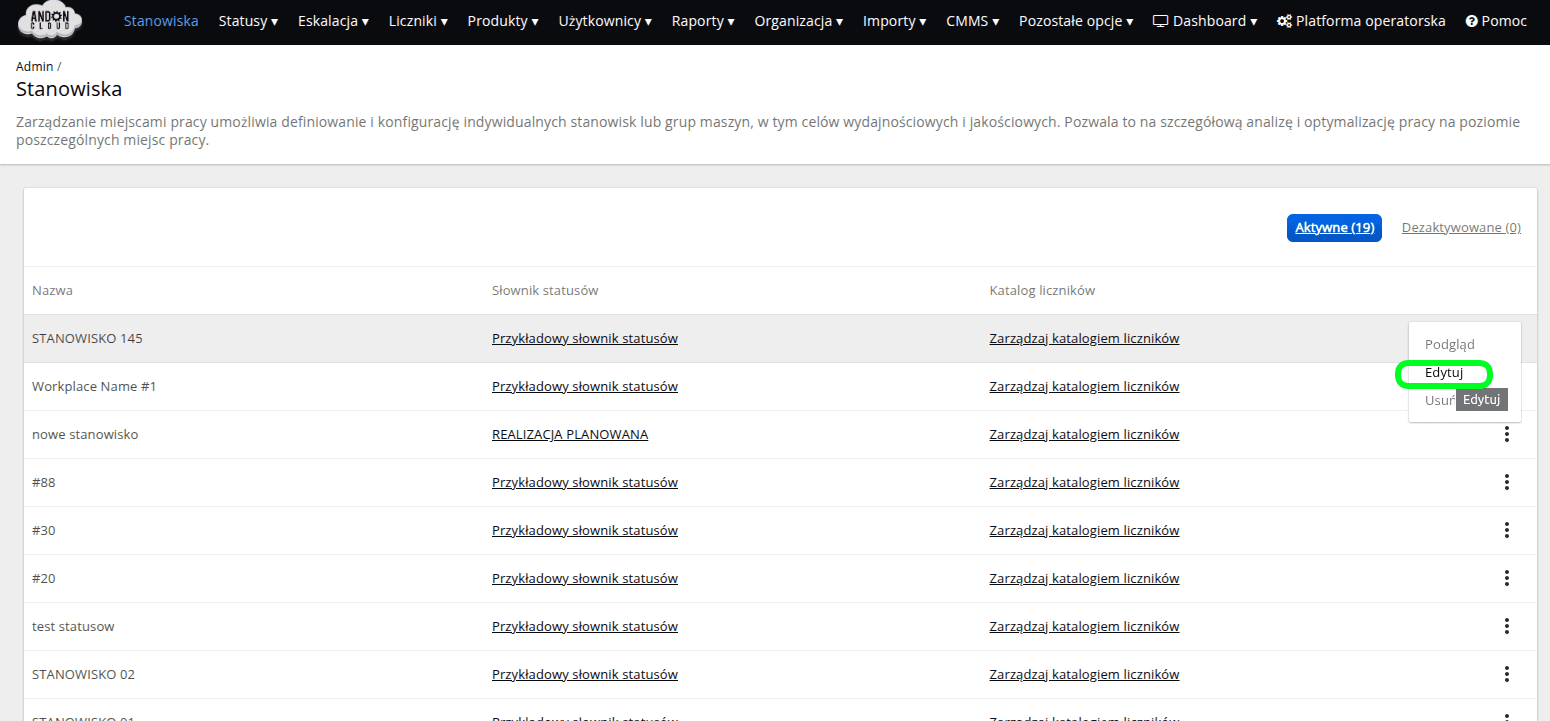1550x721 pixels.
Task: Open actions menu for row "nowe stanowisko"
Action: [1507, 434]
